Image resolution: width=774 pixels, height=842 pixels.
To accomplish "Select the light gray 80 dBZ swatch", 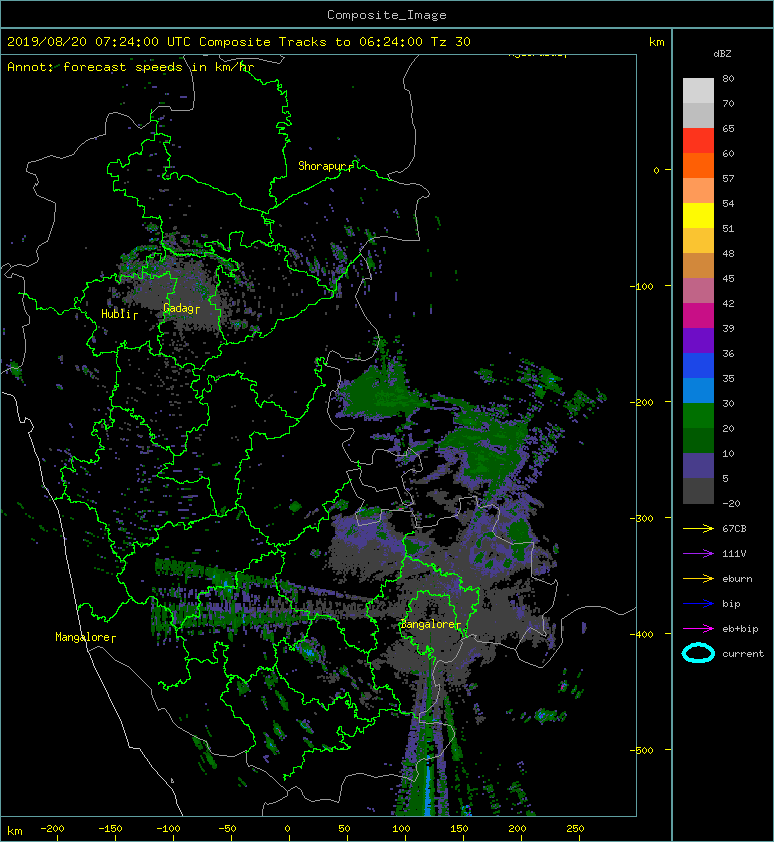I will click(x=698, y=91).
